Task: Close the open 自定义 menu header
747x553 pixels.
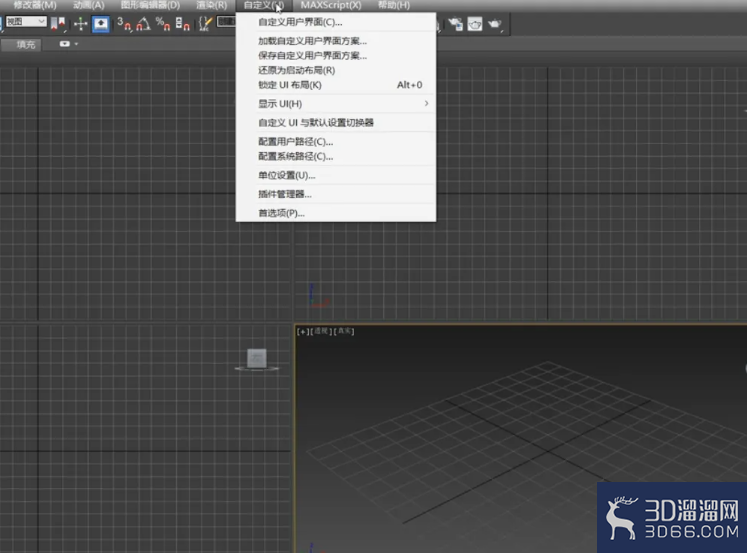Action: [263, 5]
